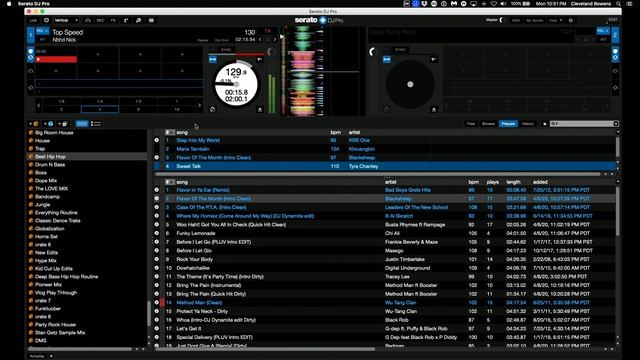This screenshot has width=640, height=360.
Task: Click the Link button in top toolbar
Action: coord(33,20)
